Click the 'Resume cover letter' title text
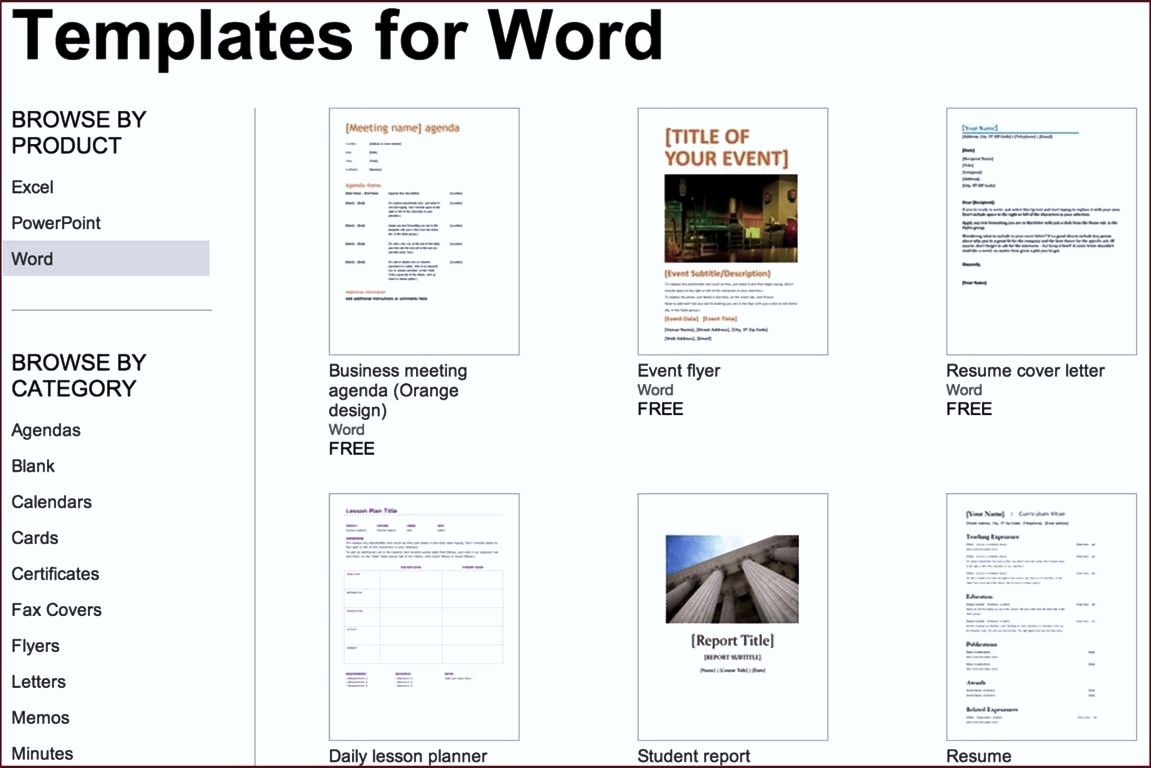The image size is (1151, 768). [x=1025, y=371]
